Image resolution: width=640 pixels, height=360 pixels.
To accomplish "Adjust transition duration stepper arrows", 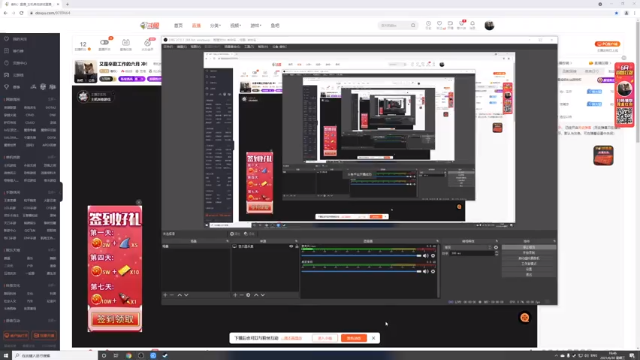I will click(496, 253).
